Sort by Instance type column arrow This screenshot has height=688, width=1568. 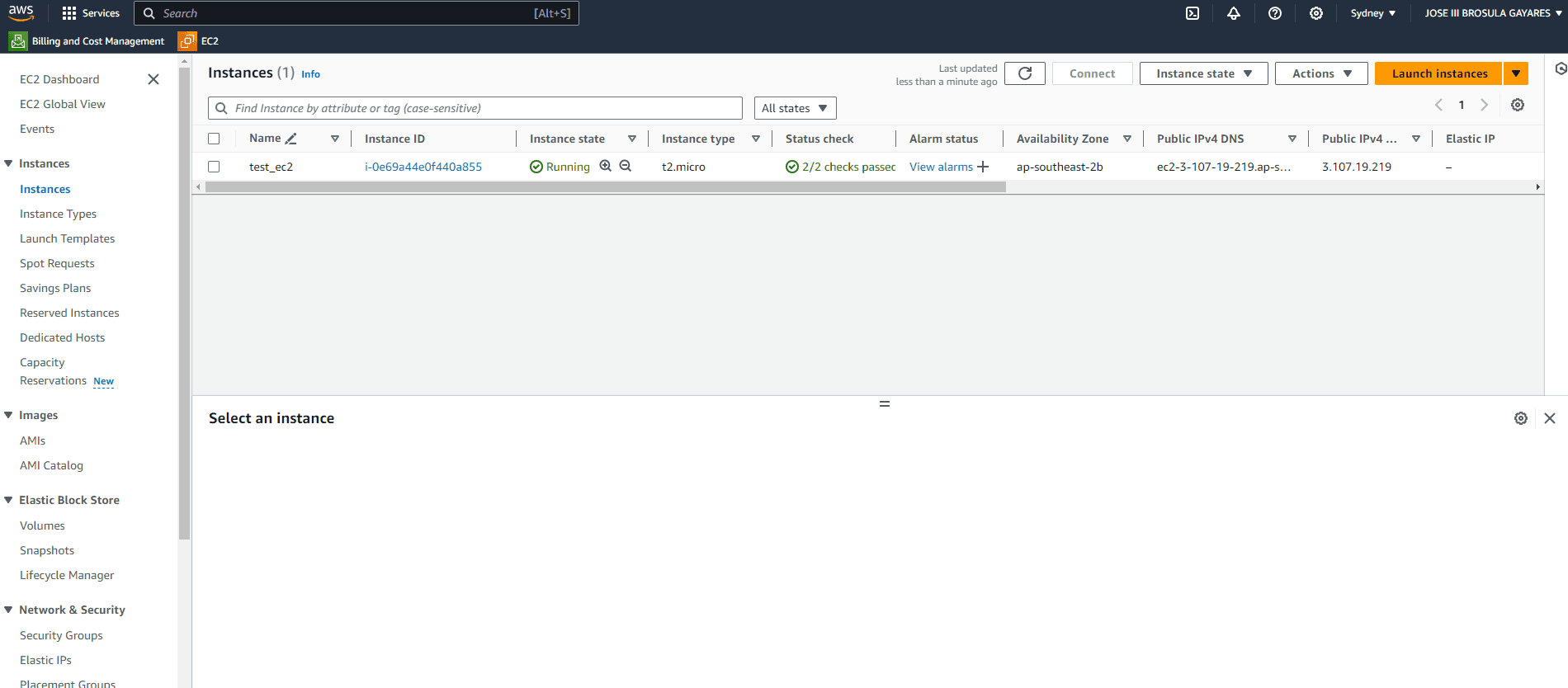click(x=756, y=139)
